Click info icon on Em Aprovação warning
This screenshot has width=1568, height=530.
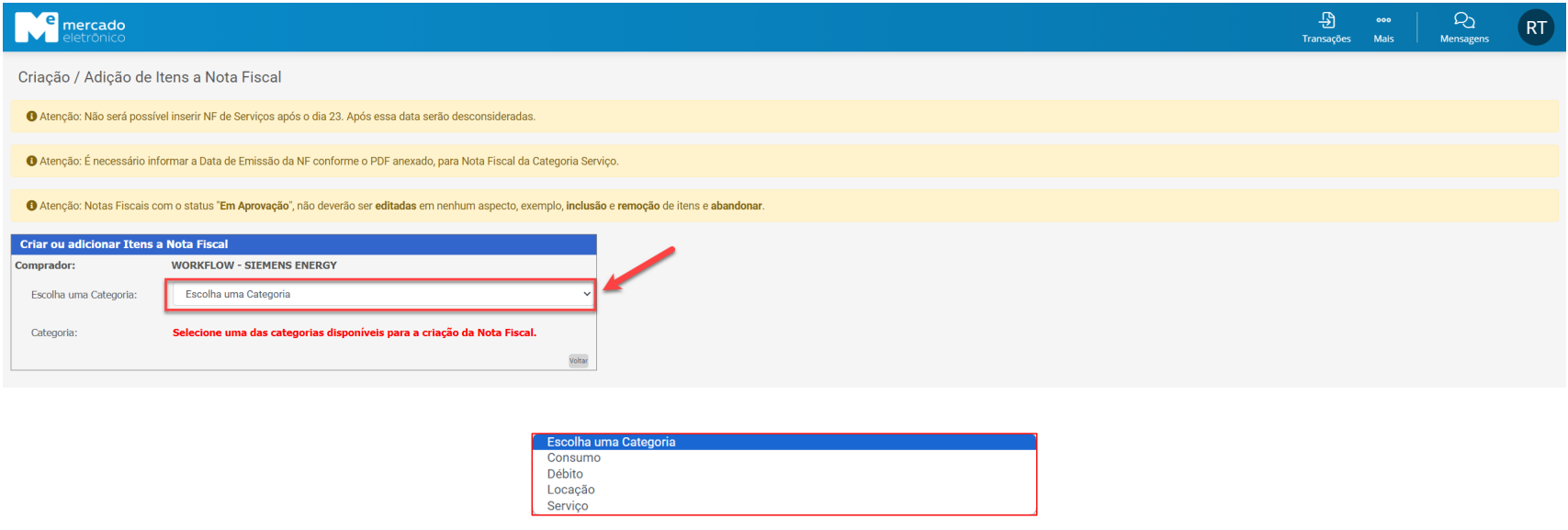point(31,206)
